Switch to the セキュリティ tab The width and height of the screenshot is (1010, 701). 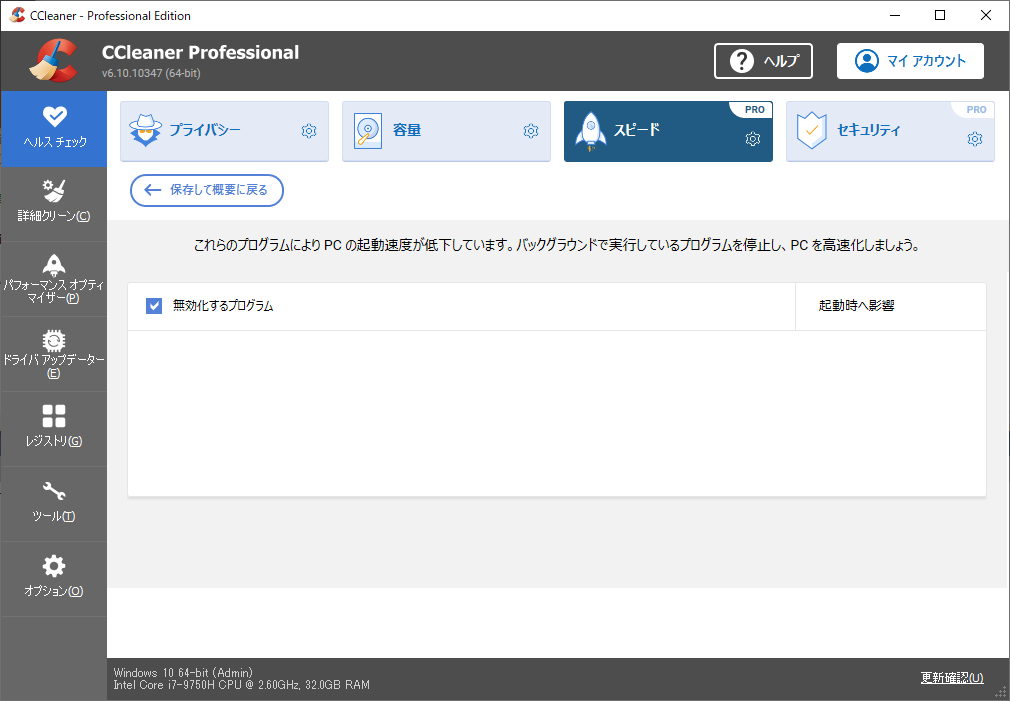[890, 131]
